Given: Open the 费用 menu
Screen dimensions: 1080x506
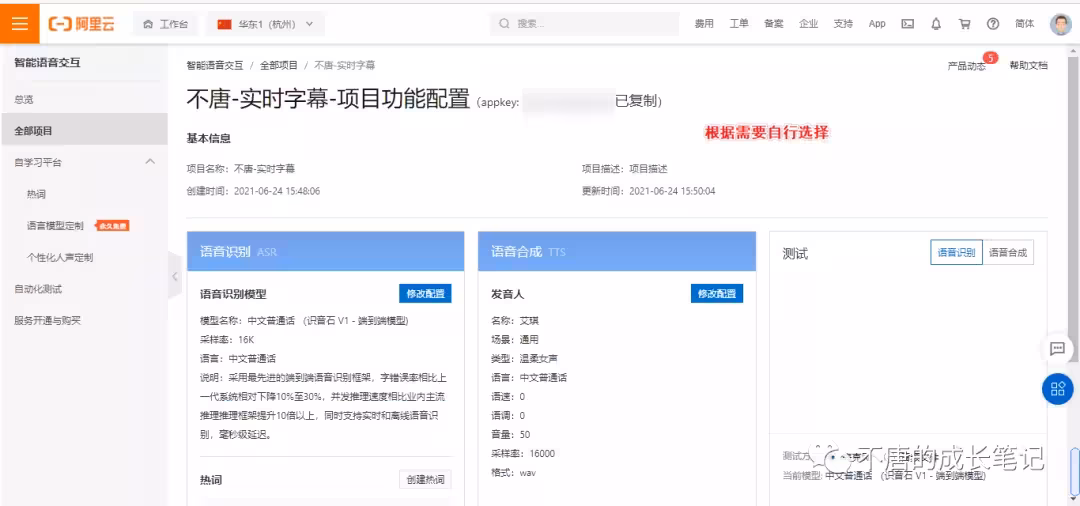Looking at the screenshot, I should pyautogui.click(x=704, y=24).
